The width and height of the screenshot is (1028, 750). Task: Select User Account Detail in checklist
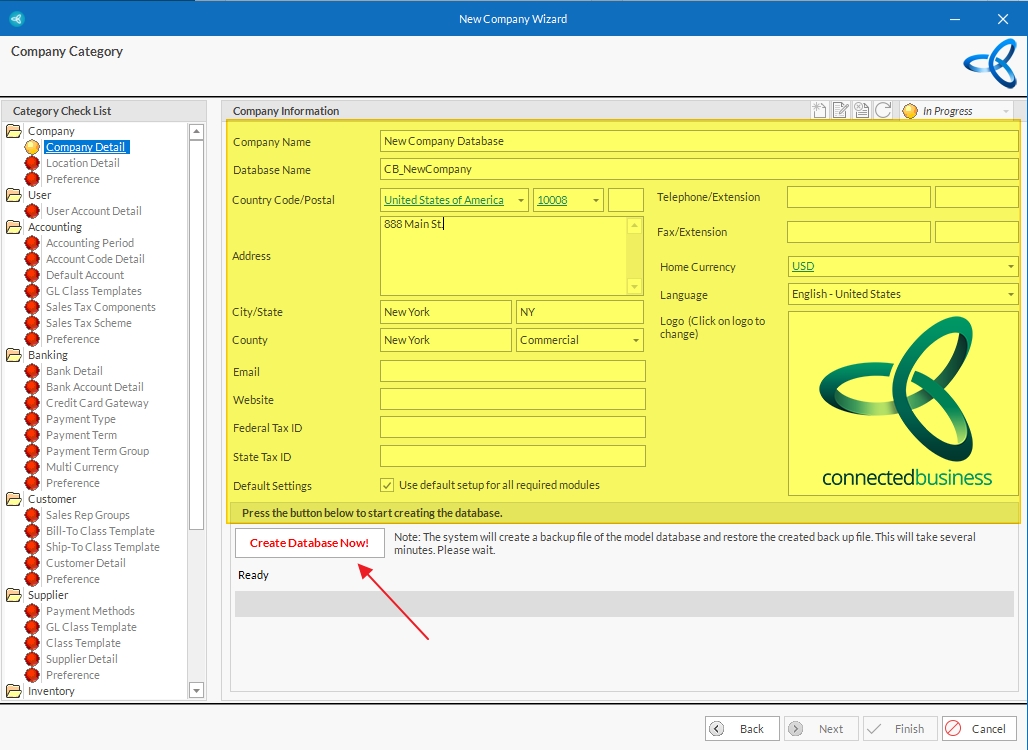coord(93,211)
